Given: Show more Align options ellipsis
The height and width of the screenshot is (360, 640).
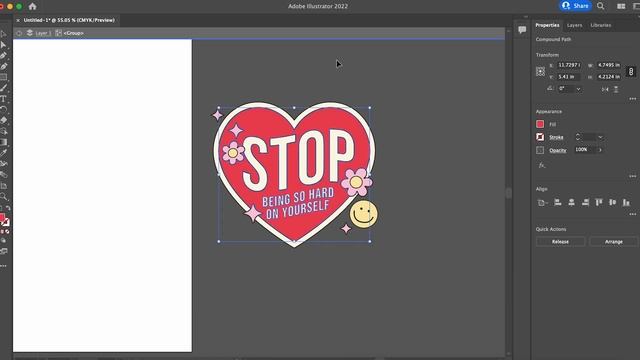Looking at the screenshot, I should pyautogui.click(x=632, y=214).
